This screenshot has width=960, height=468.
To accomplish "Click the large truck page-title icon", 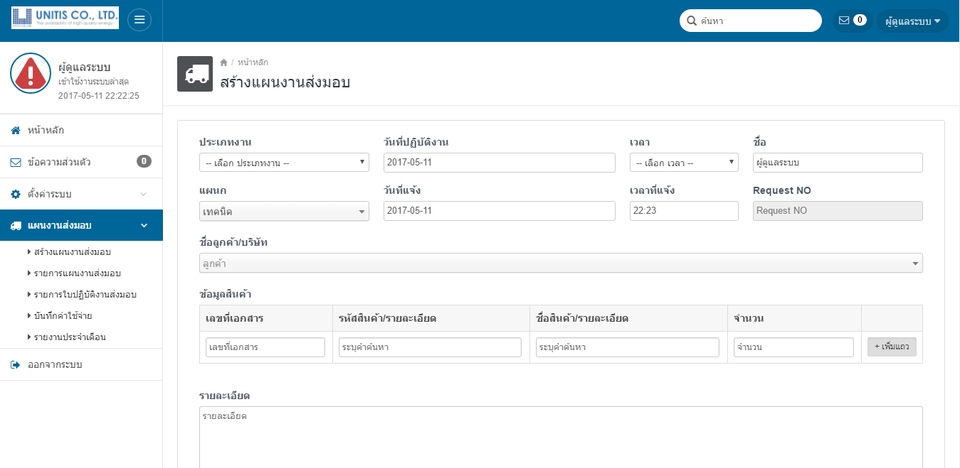I will pyautogui.click(x=195, y=74).
